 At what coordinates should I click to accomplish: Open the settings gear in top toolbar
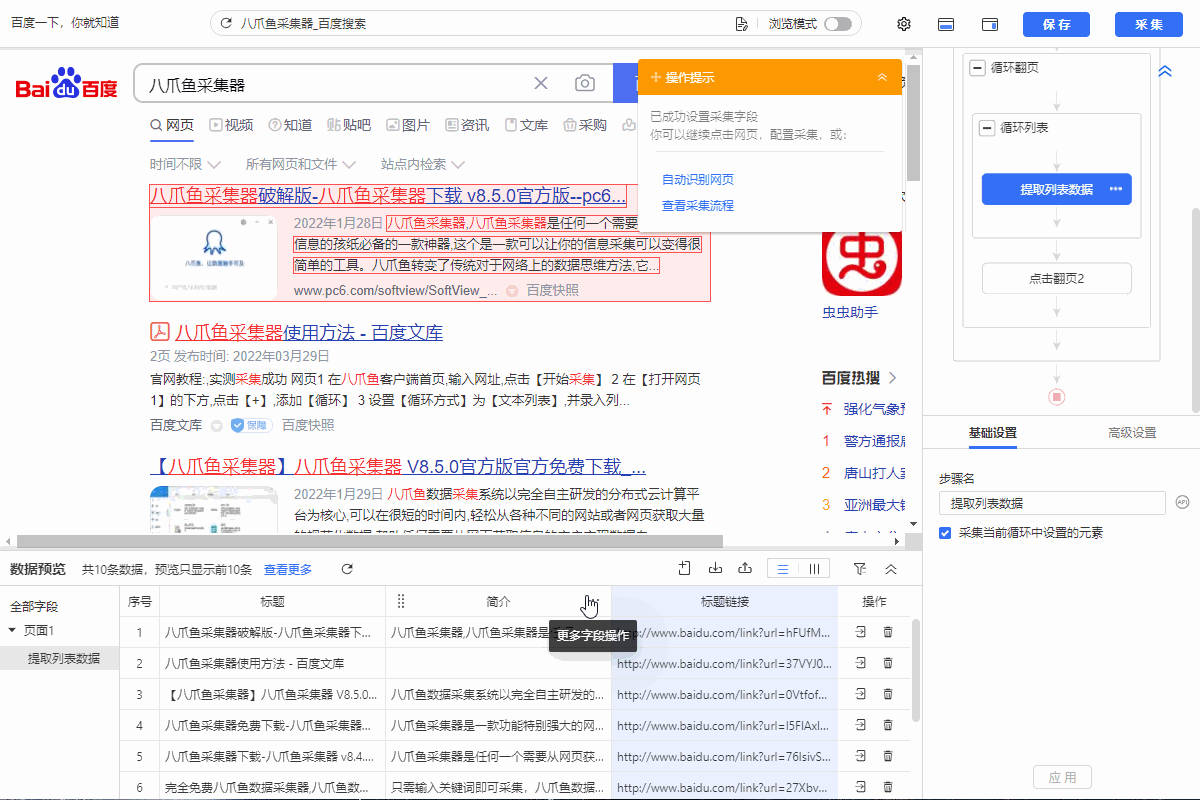point(904,24)
